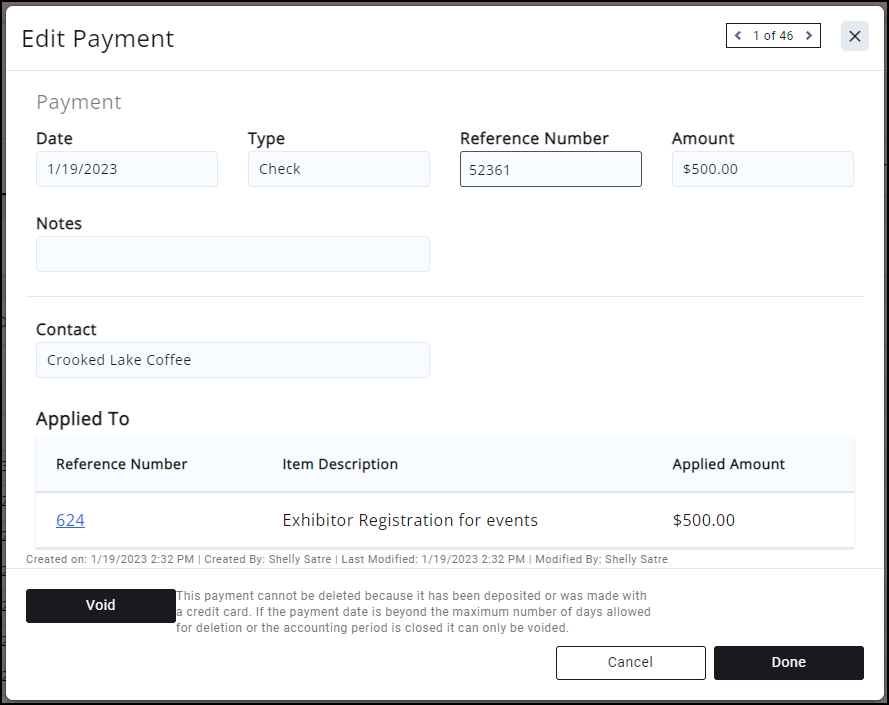The height and width of the screenshot is (705, 889).
Task: Focus the Reference Number field with 52361
Action: (x=550, y=170)
